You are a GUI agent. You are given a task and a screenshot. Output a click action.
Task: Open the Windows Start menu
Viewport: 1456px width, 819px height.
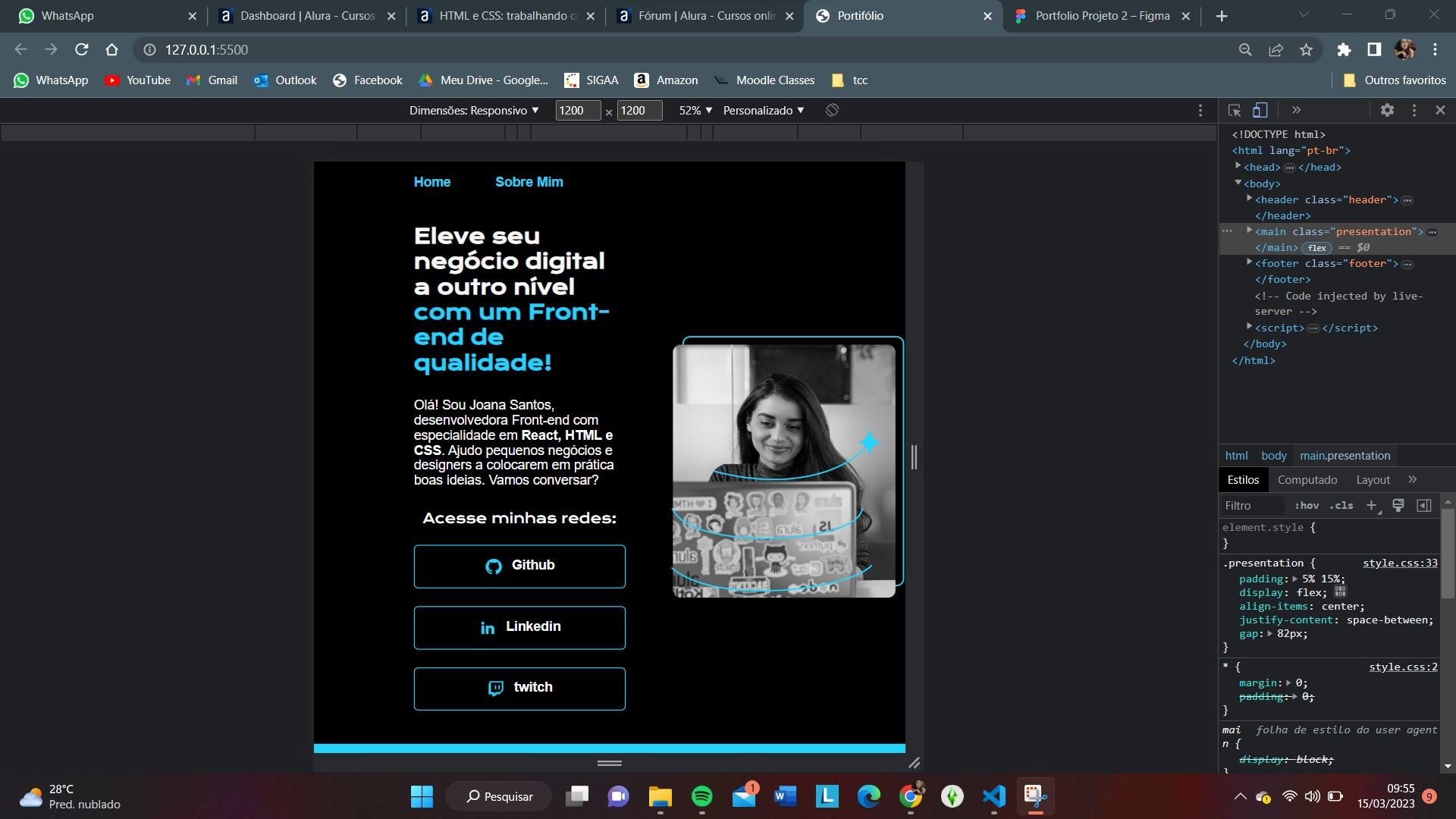[x=422, y=796]
